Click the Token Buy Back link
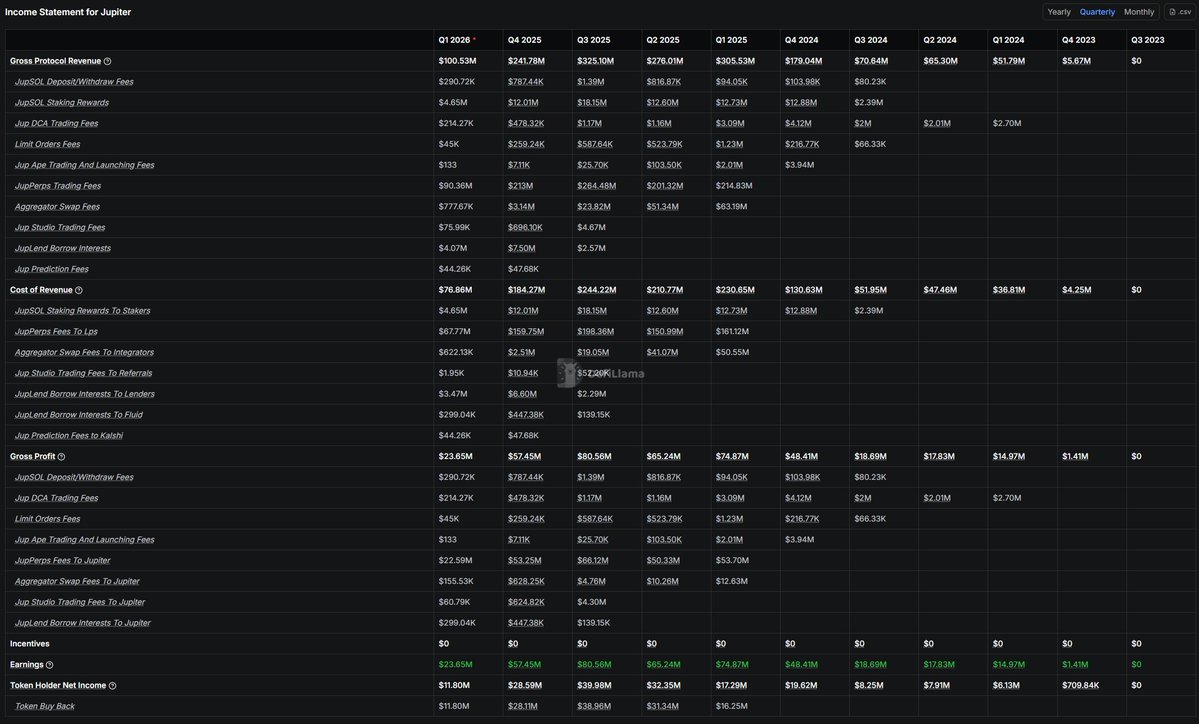Viewport: 1199px width, 724px height. tap(45, 706)
